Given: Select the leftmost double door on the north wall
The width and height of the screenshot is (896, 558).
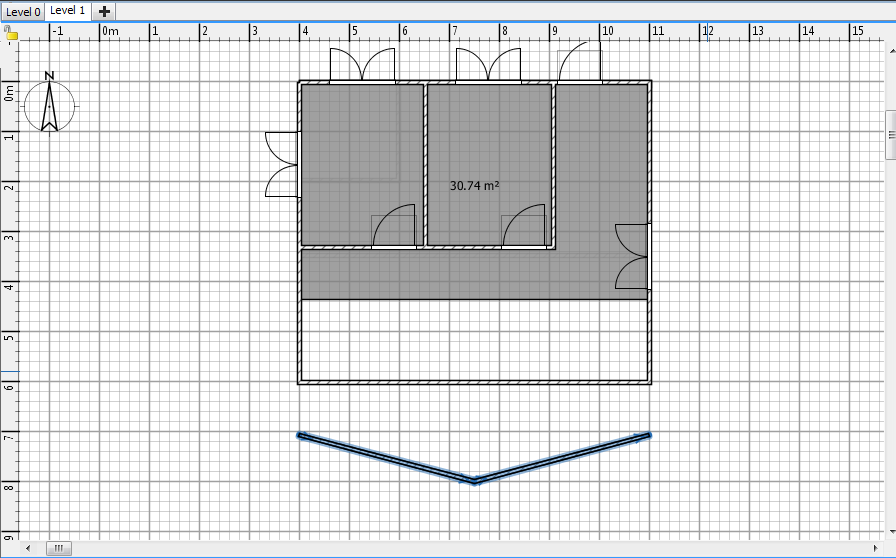Looking at the screenshot, I should [x=362, y=65].
